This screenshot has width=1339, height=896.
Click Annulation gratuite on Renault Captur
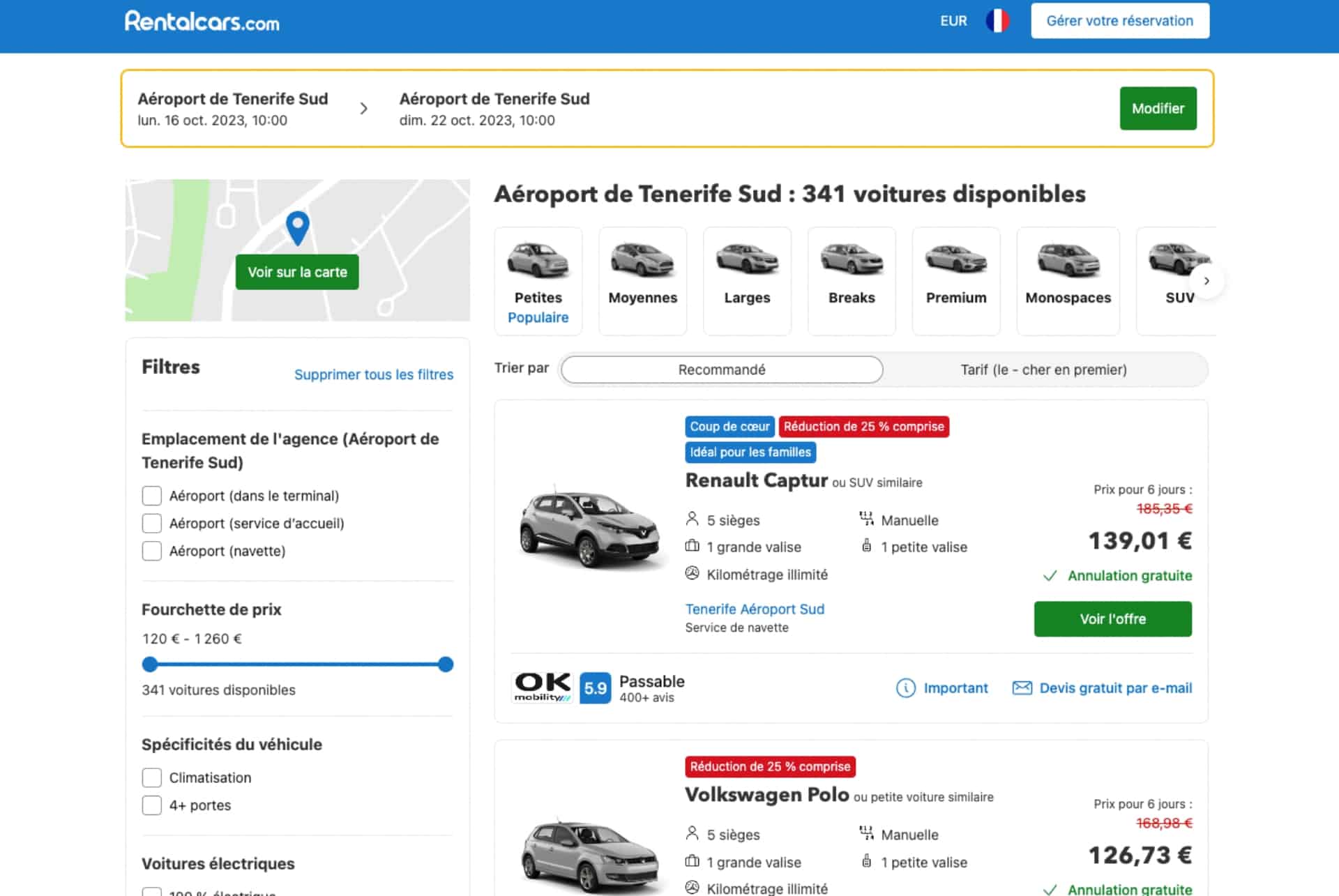click(1130, 576)
